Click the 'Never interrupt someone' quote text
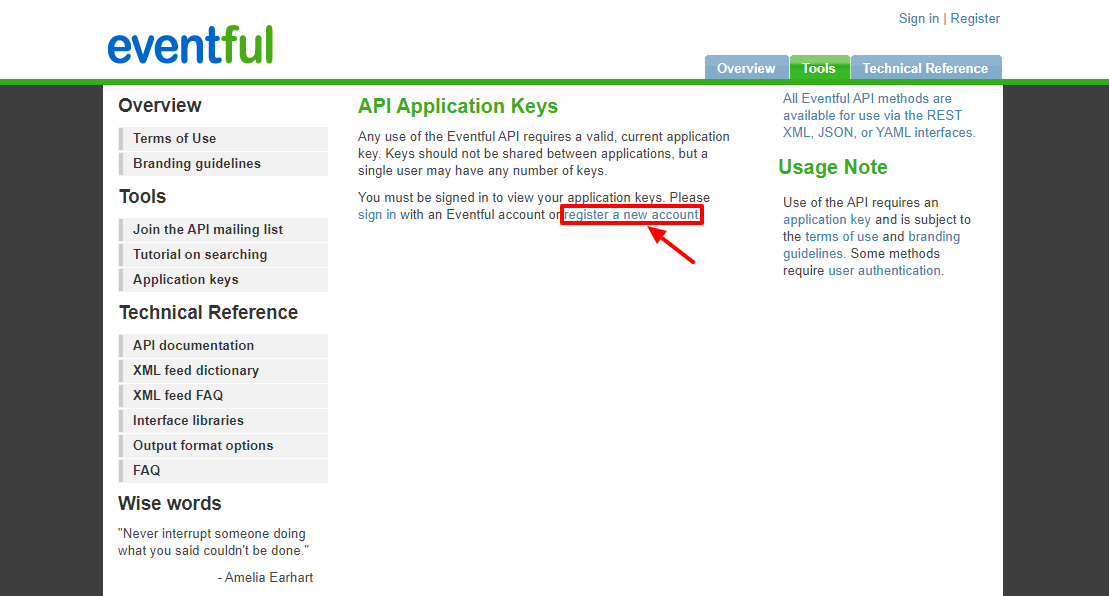Viewport: 1109px width, 596px height. point(214,542)
